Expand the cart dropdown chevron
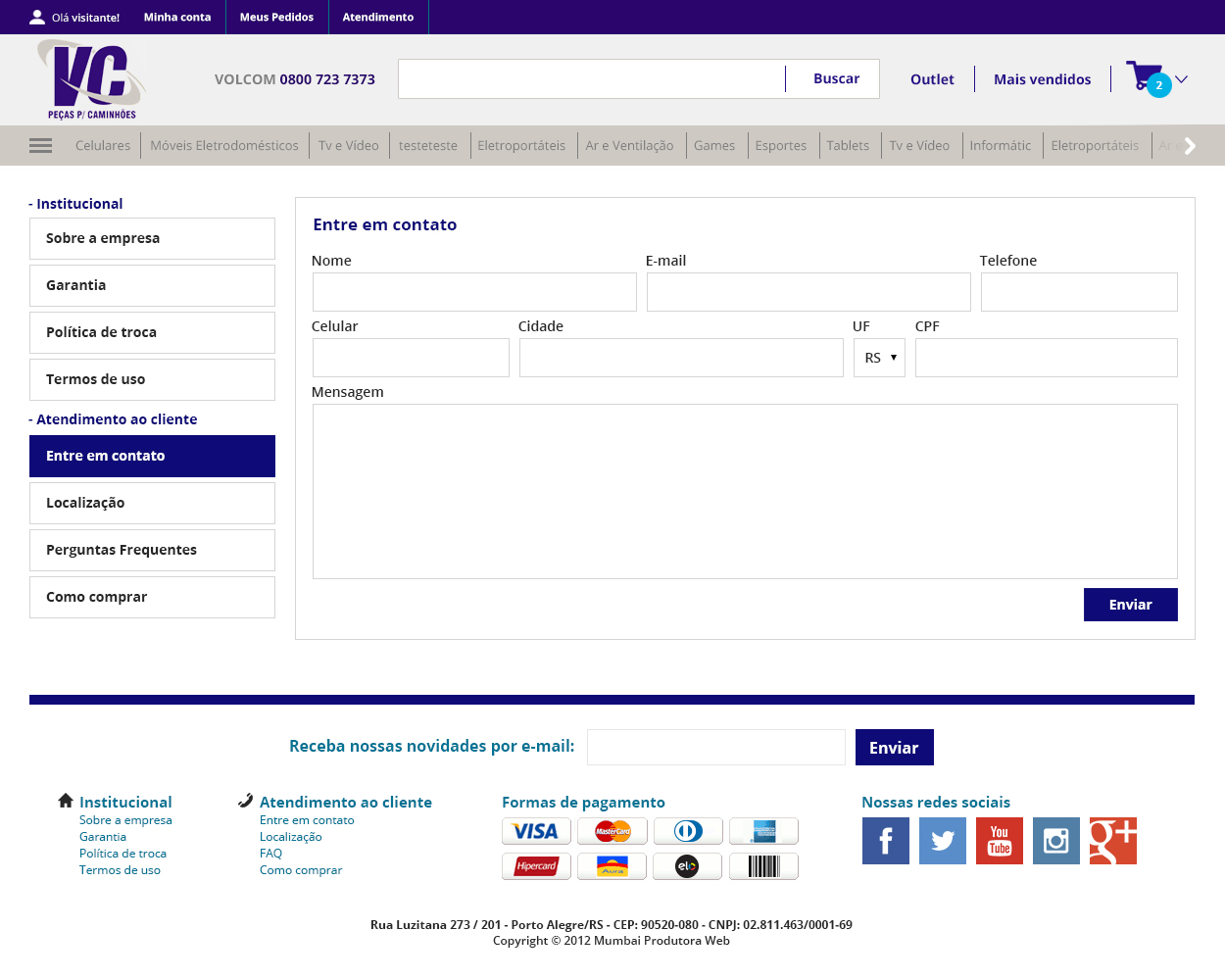 coord(1182,79)
